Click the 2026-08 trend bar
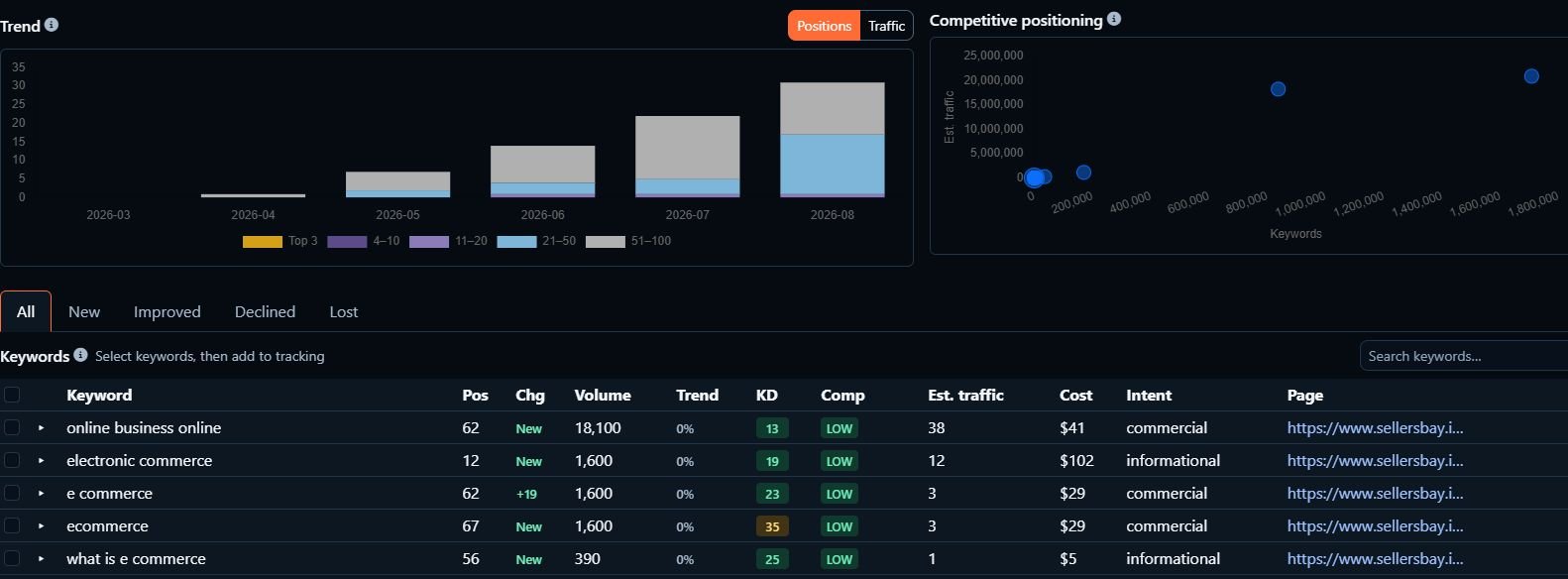 point(832,140)
